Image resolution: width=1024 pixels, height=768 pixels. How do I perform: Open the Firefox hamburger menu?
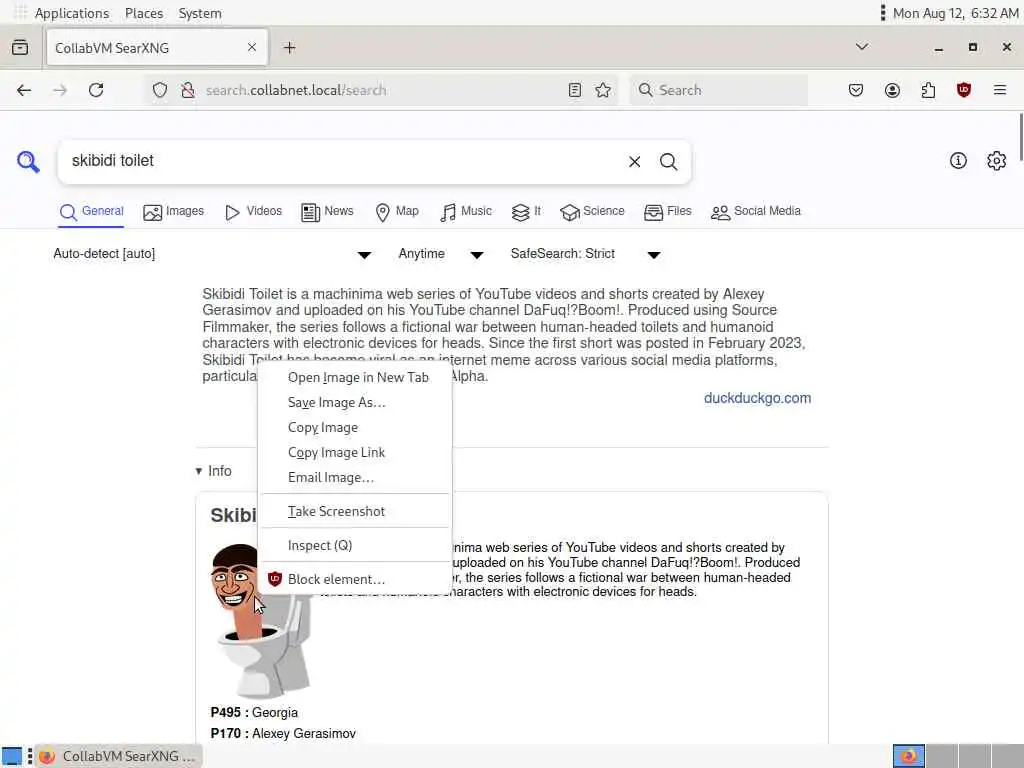(1000, 90)
